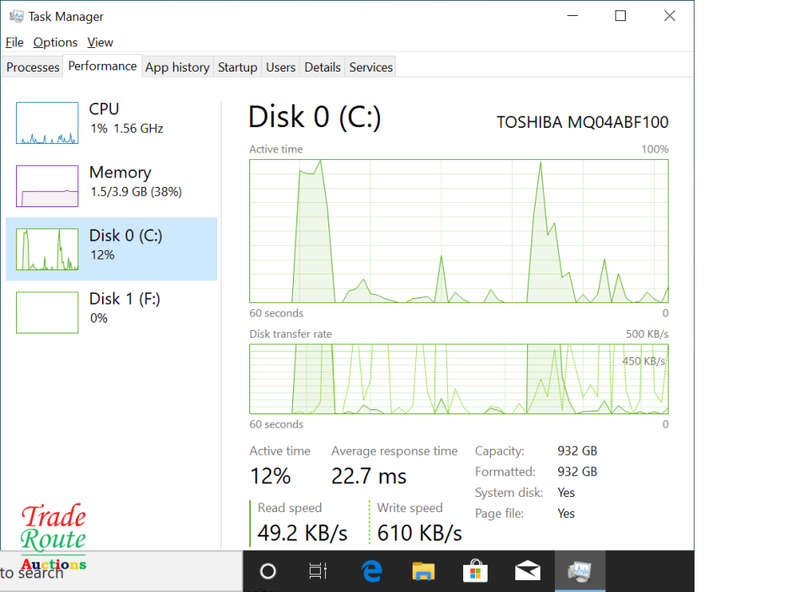Switch to the Processes tab
This screenshot has height=592, width=800.
(33, 67)
